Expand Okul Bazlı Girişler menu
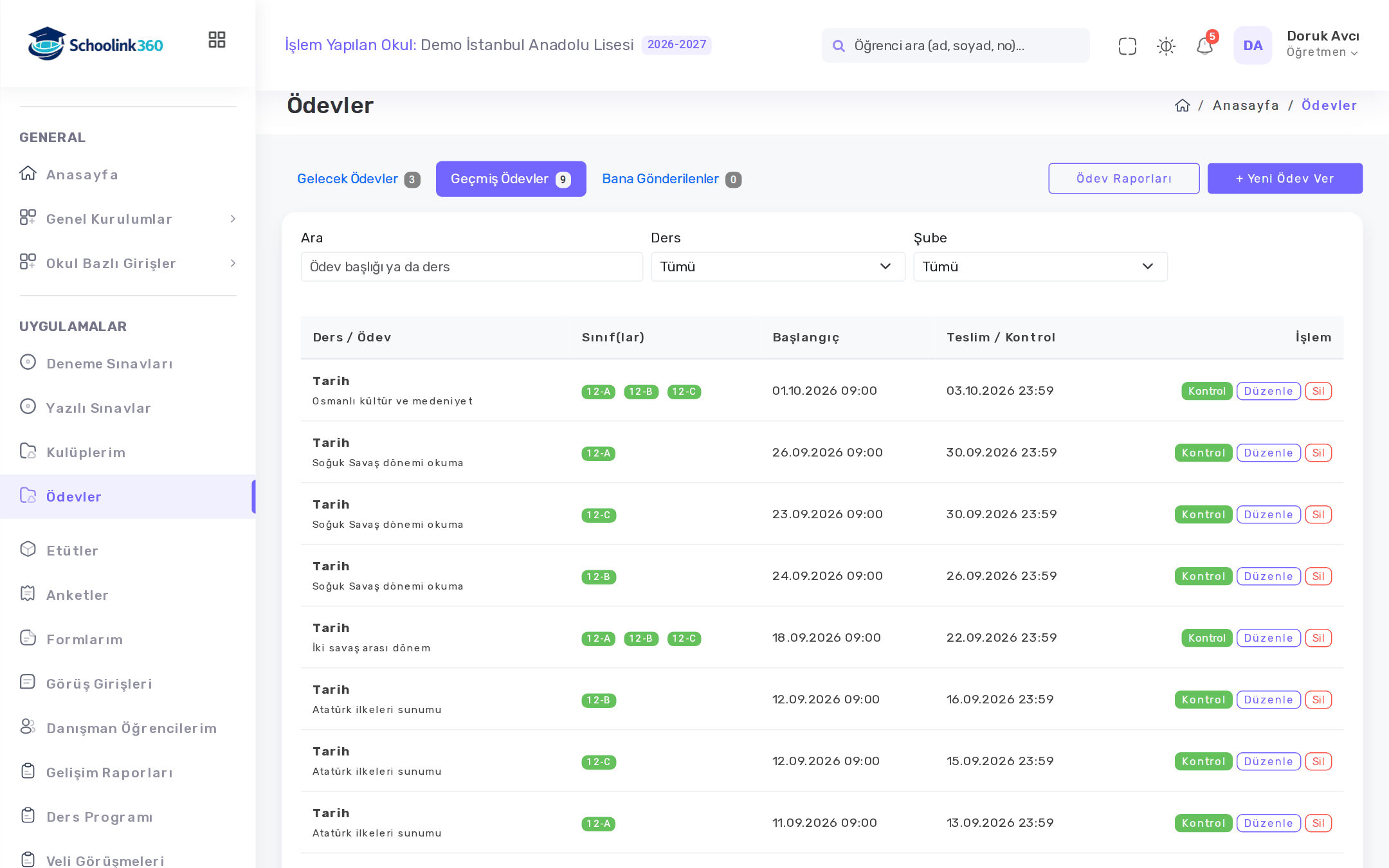Screen dimensions: 1389x868 (x=128, y=263)
